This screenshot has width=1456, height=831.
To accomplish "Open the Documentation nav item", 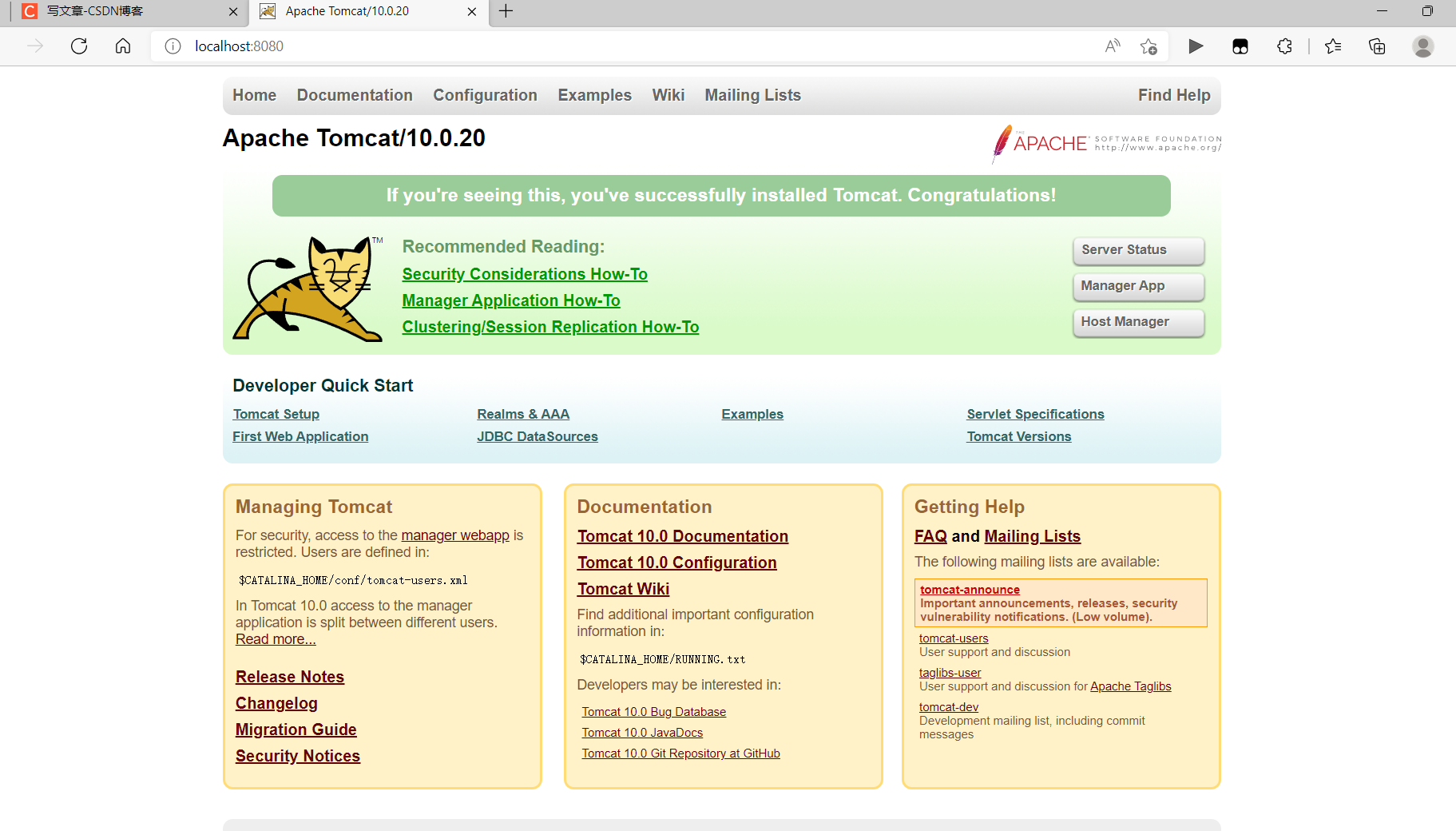I will tap(355, 95).
